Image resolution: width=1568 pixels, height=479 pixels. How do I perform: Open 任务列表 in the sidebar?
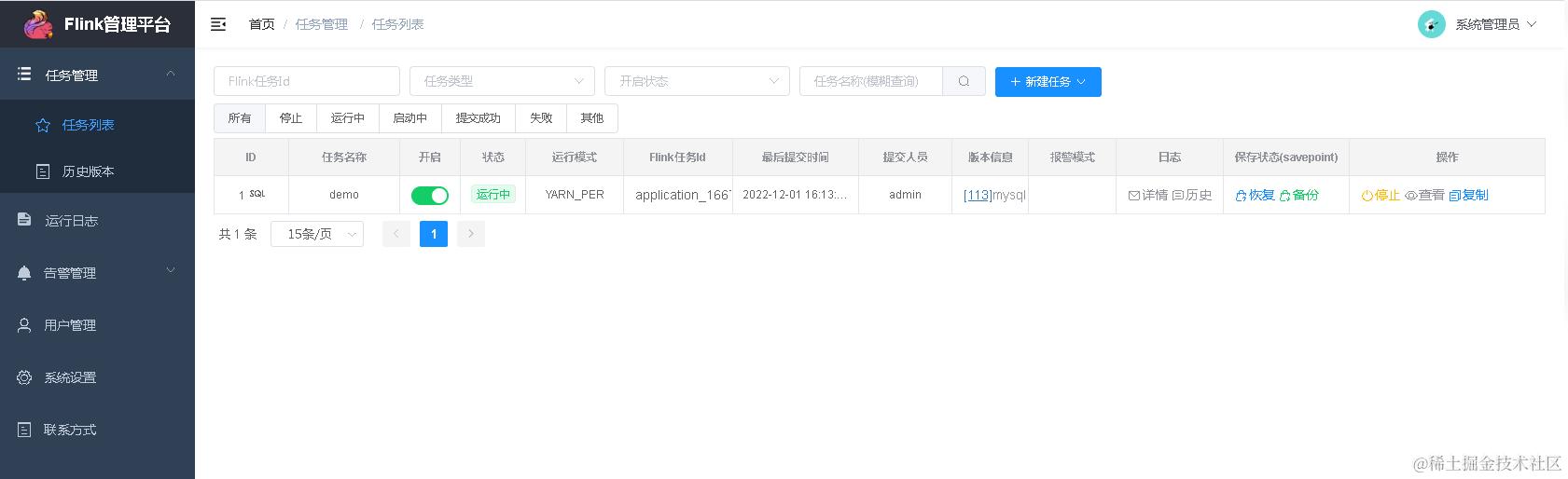point(97,125)
